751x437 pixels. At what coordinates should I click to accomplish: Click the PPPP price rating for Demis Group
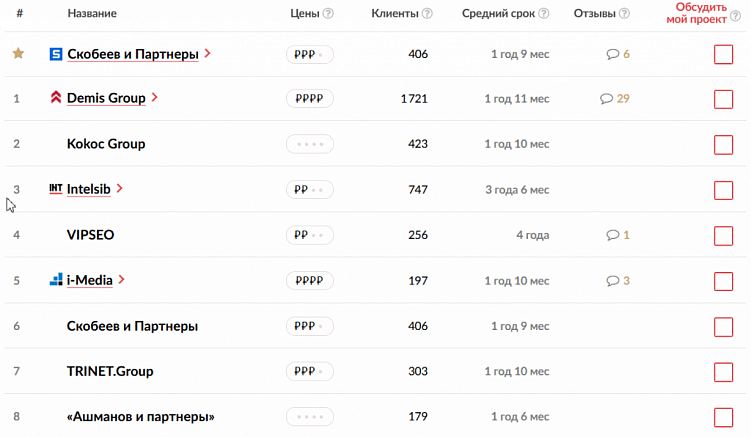309,99
